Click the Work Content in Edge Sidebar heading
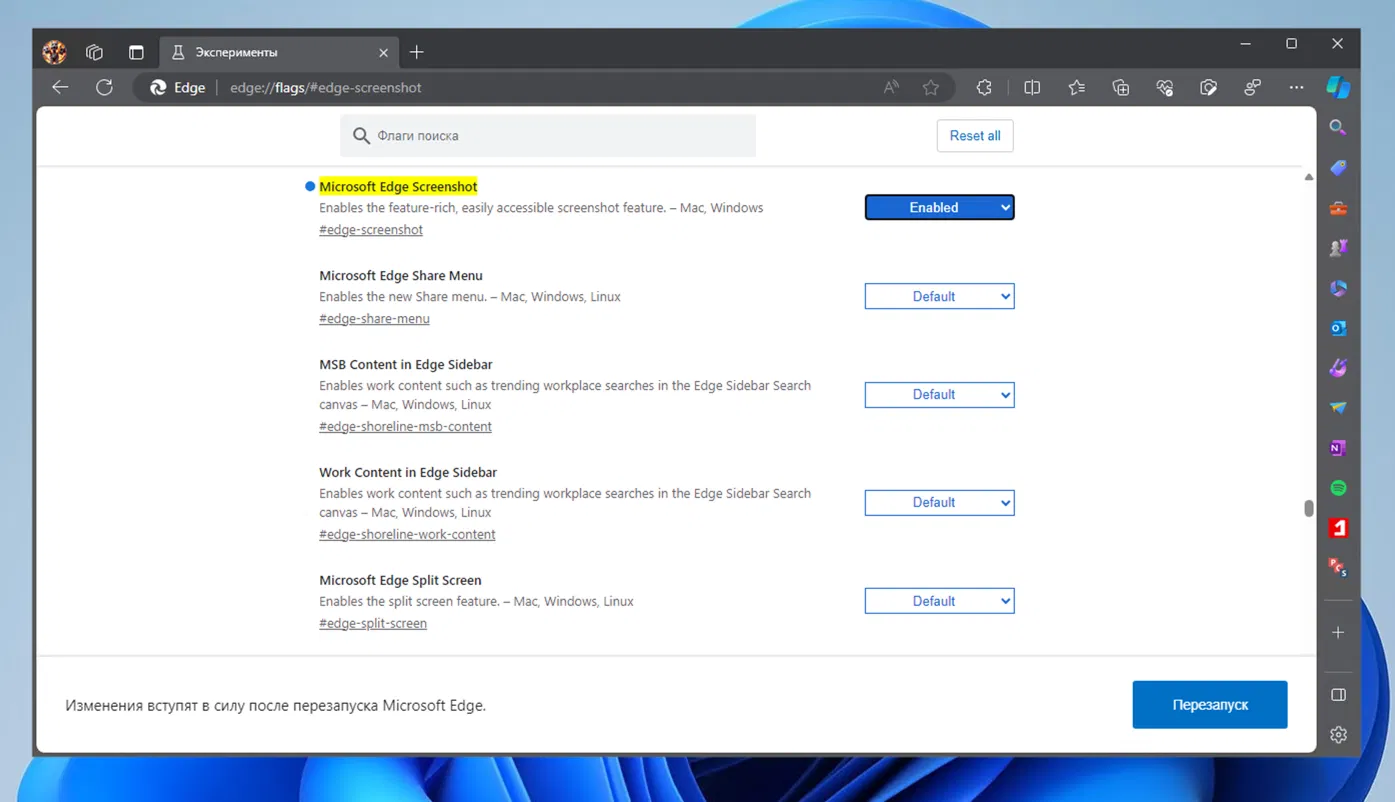1395x802 pixels. click(x=408, y=473)
